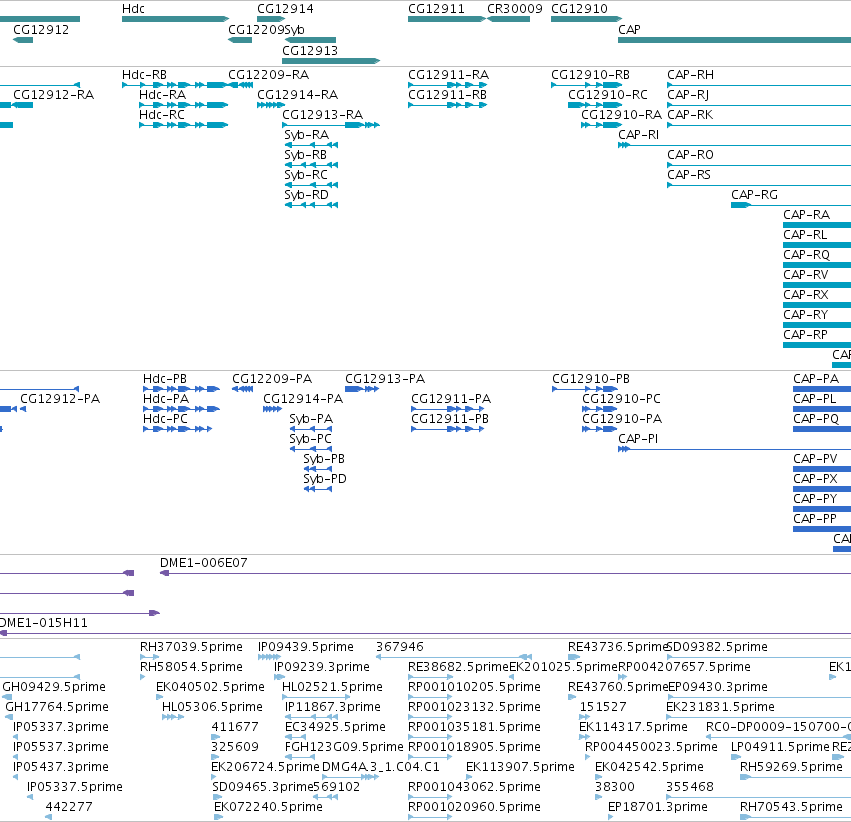Screen dimensions: 851x822
Task: Click protein CG12913-PA
Action: coord(362,388)
